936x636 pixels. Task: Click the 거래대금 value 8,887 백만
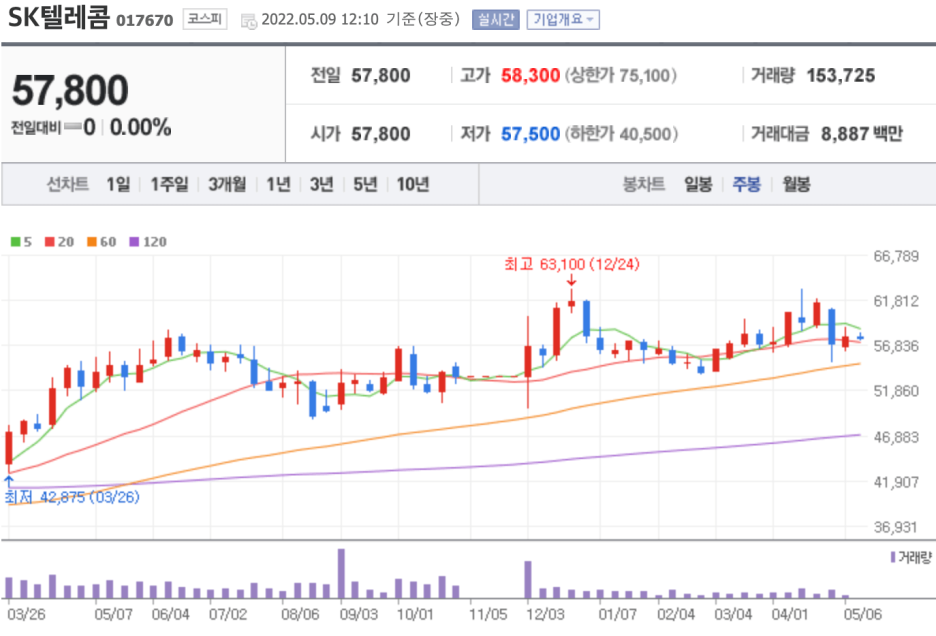click(x=861, y=134)
